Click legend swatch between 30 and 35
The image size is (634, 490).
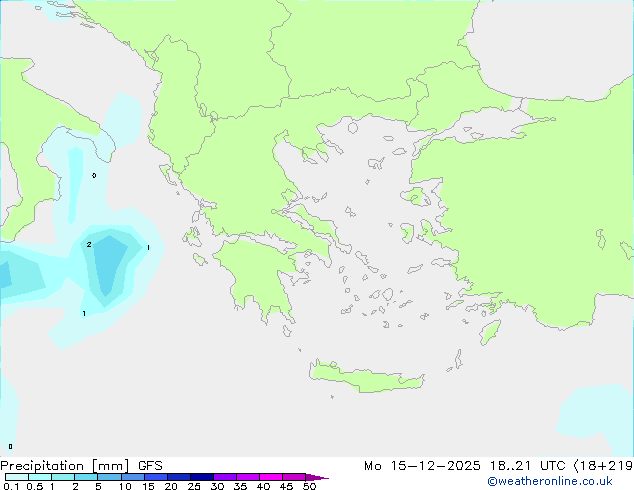(x=225, y=477)
